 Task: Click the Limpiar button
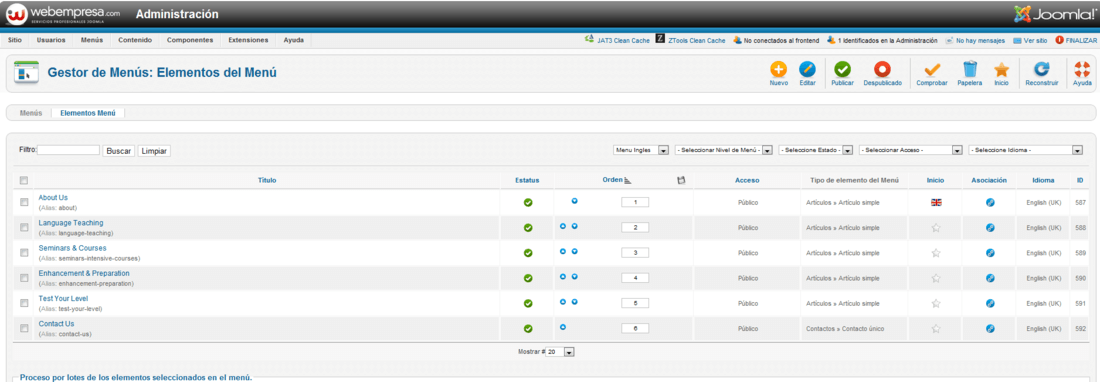point(154,151)
